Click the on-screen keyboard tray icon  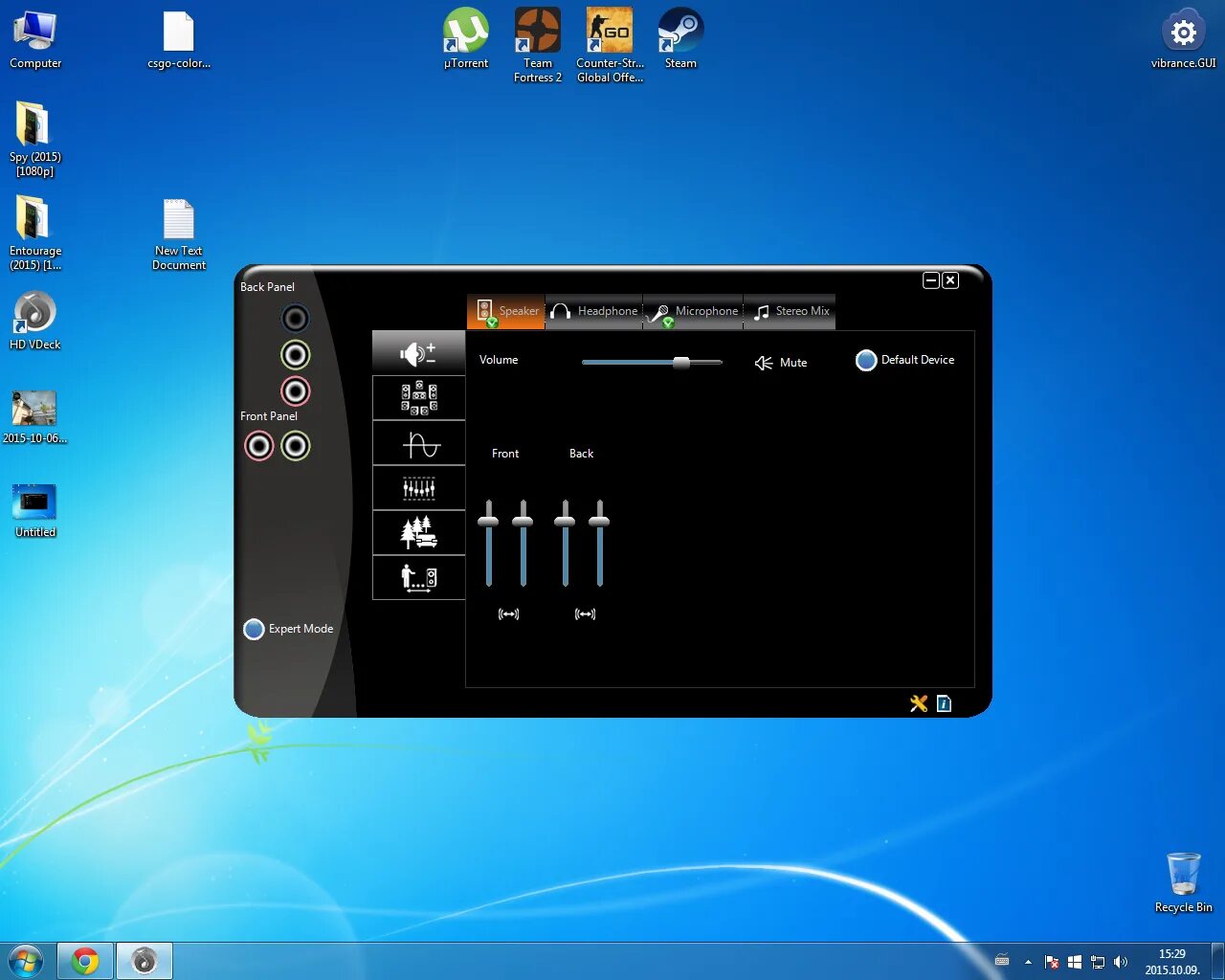(1002, 960)
